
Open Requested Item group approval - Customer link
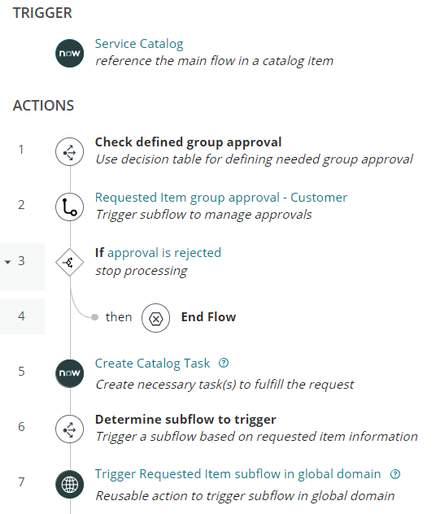221,197
